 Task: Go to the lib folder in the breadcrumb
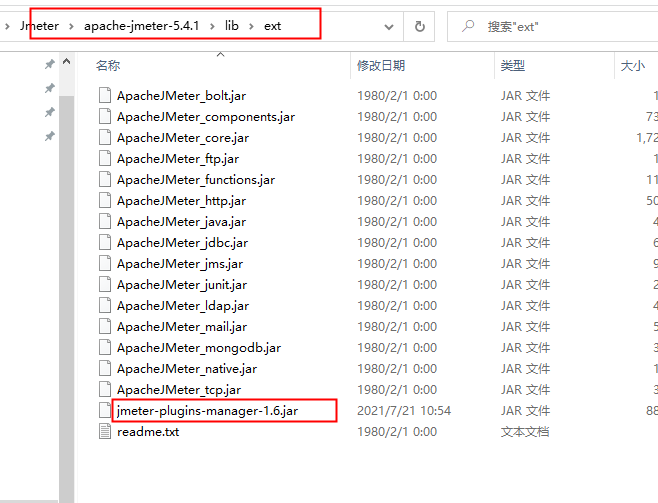coord(232,26)
